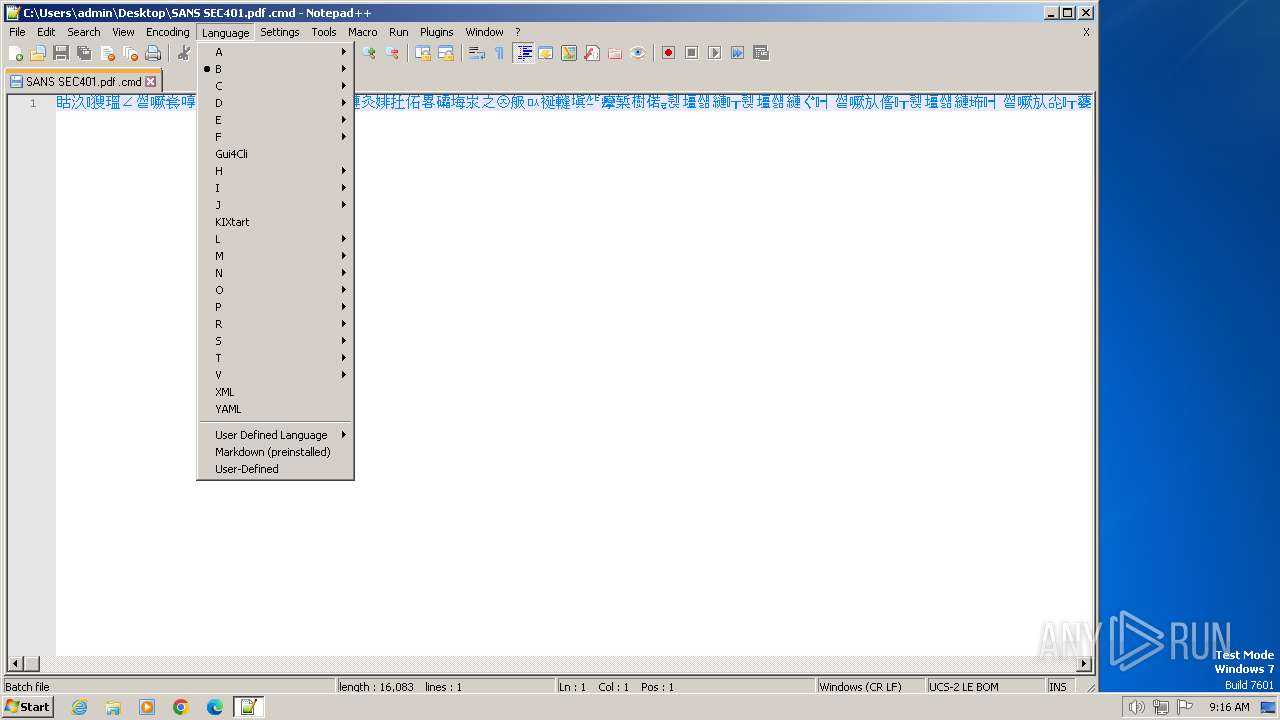The width and height of the screenshot is (1280, 720).
Task: Click the UCS-2 LE BOM encoding status
Action: coord(985,687)
